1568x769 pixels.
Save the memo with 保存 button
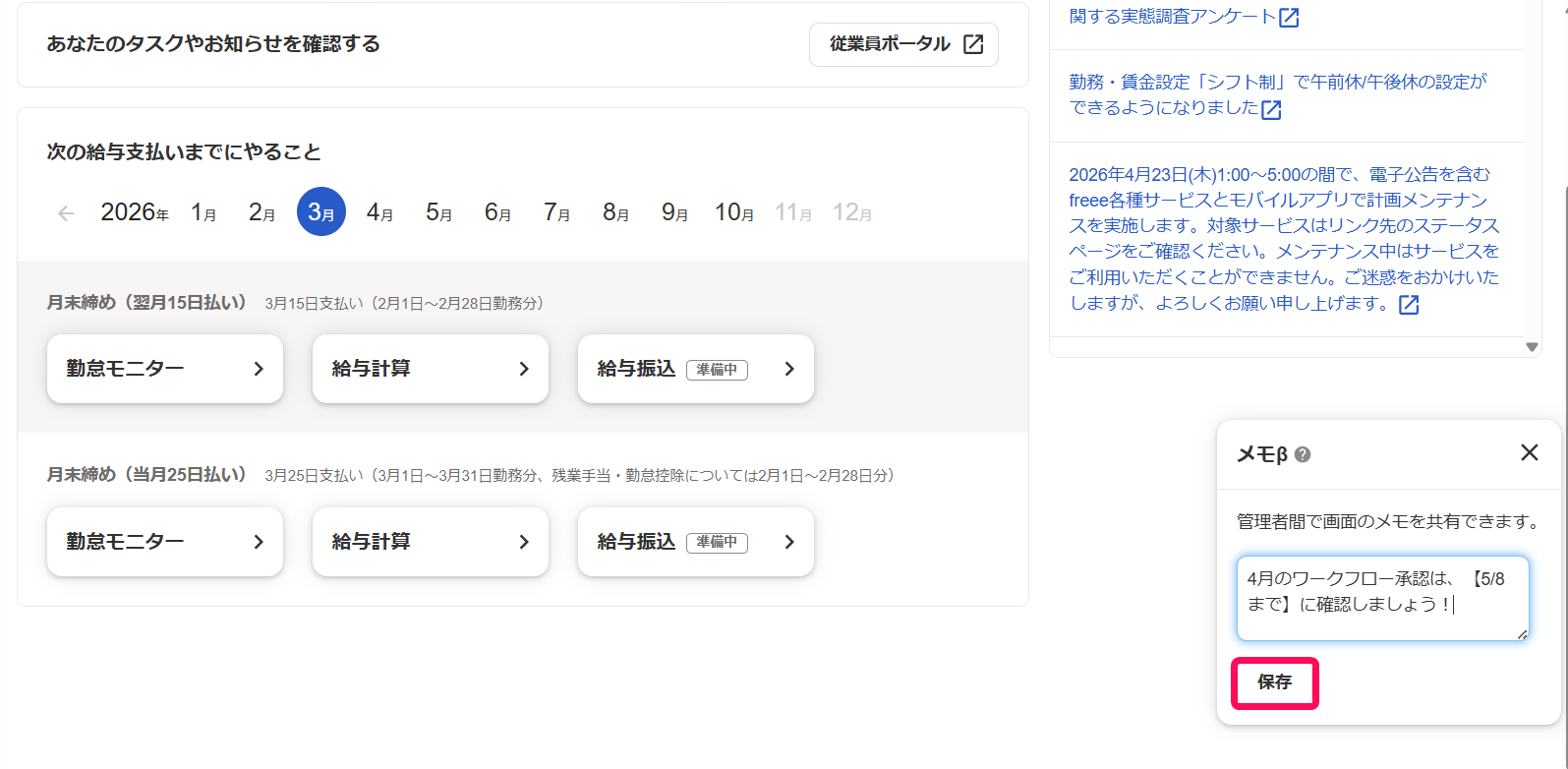[1274, 682]
